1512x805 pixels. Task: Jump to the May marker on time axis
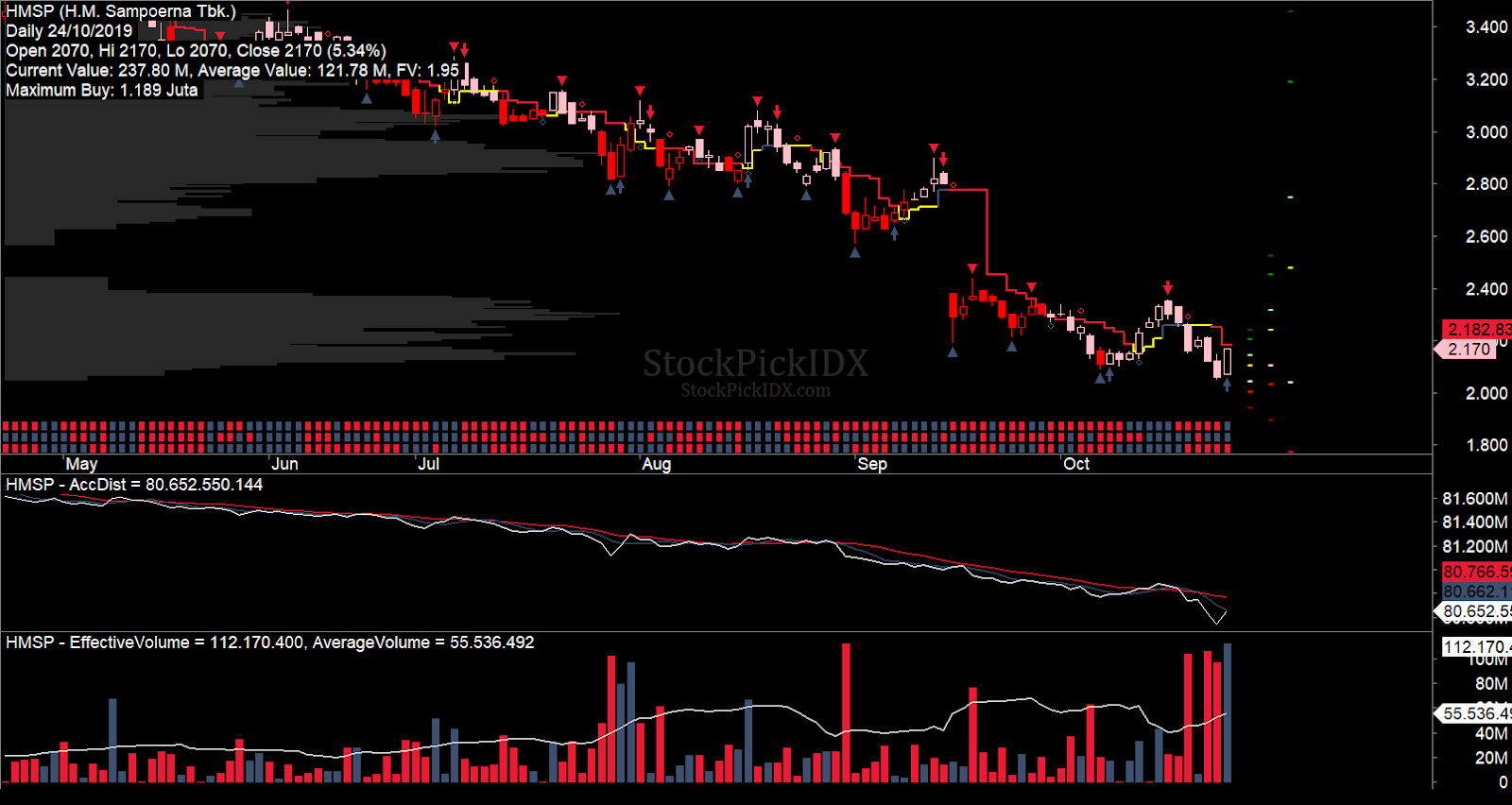tap(81, 464)
